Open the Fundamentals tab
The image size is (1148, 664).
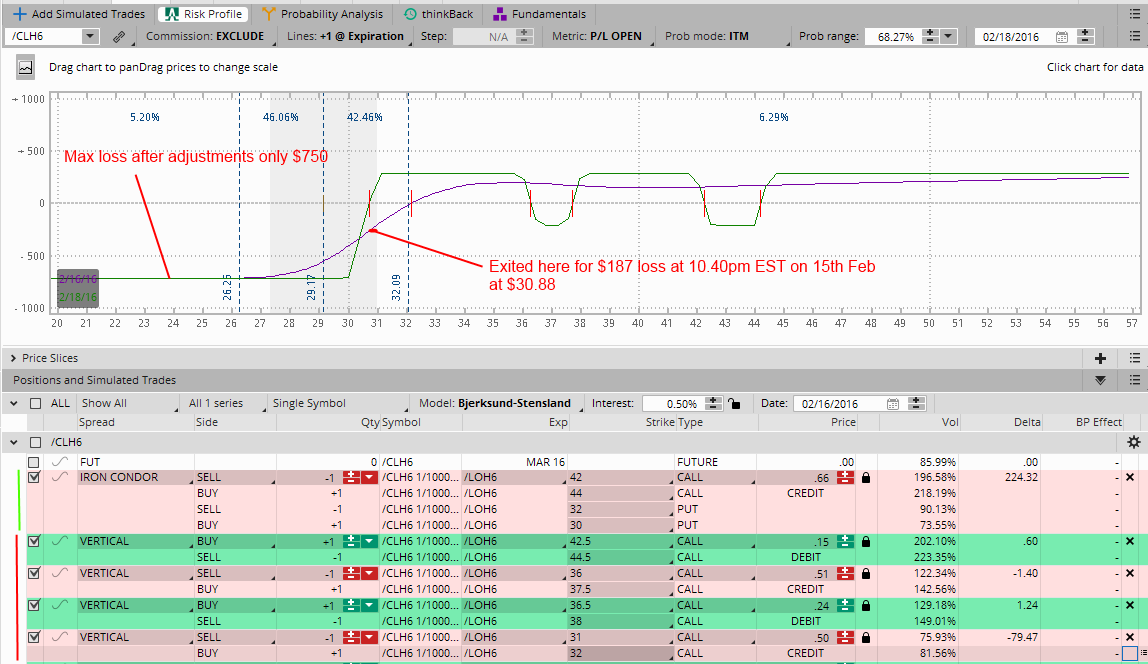(540, 14)
